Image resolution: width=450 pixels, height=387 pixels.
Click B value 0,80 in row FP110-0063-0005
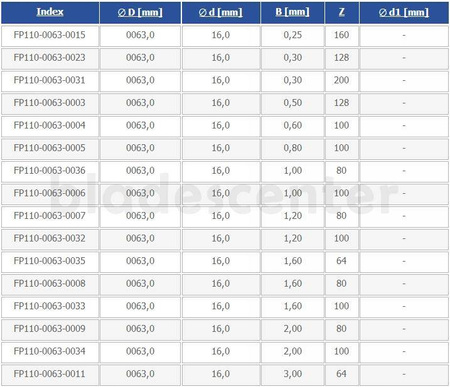pos(293,148)
